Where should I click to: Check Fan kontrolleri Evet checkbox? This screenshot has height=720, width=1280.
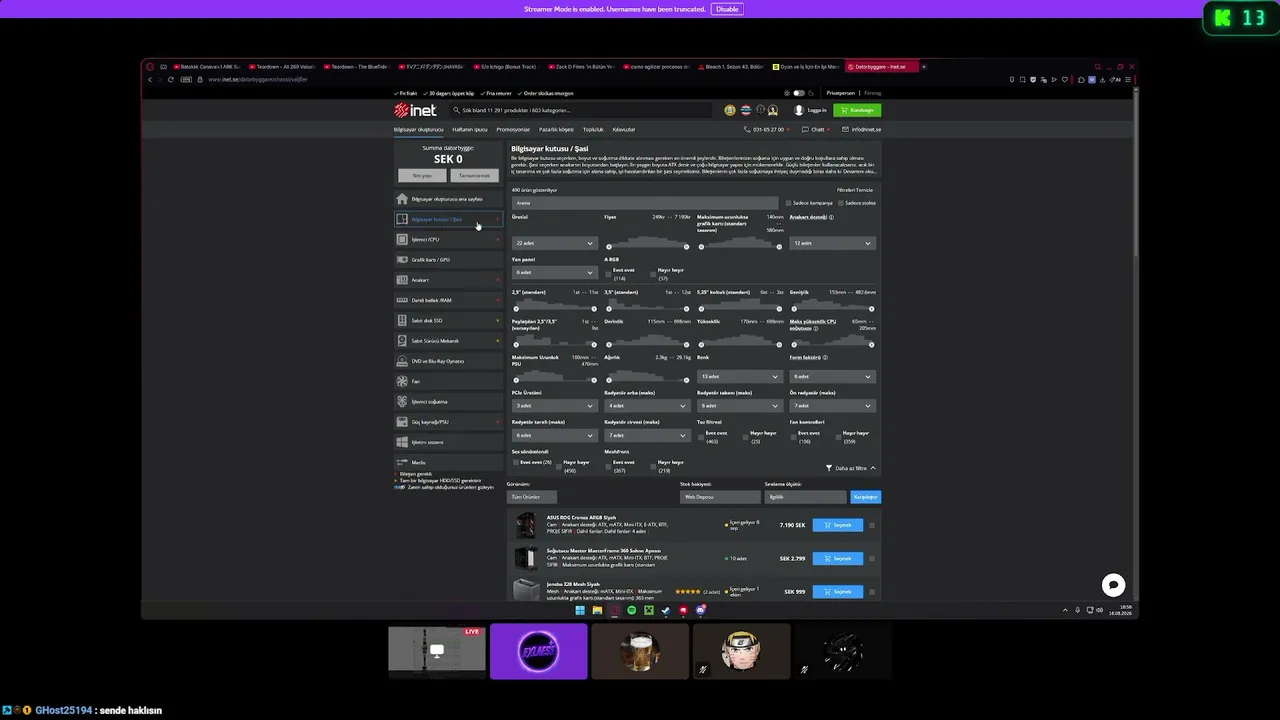[x=793, y=435]
